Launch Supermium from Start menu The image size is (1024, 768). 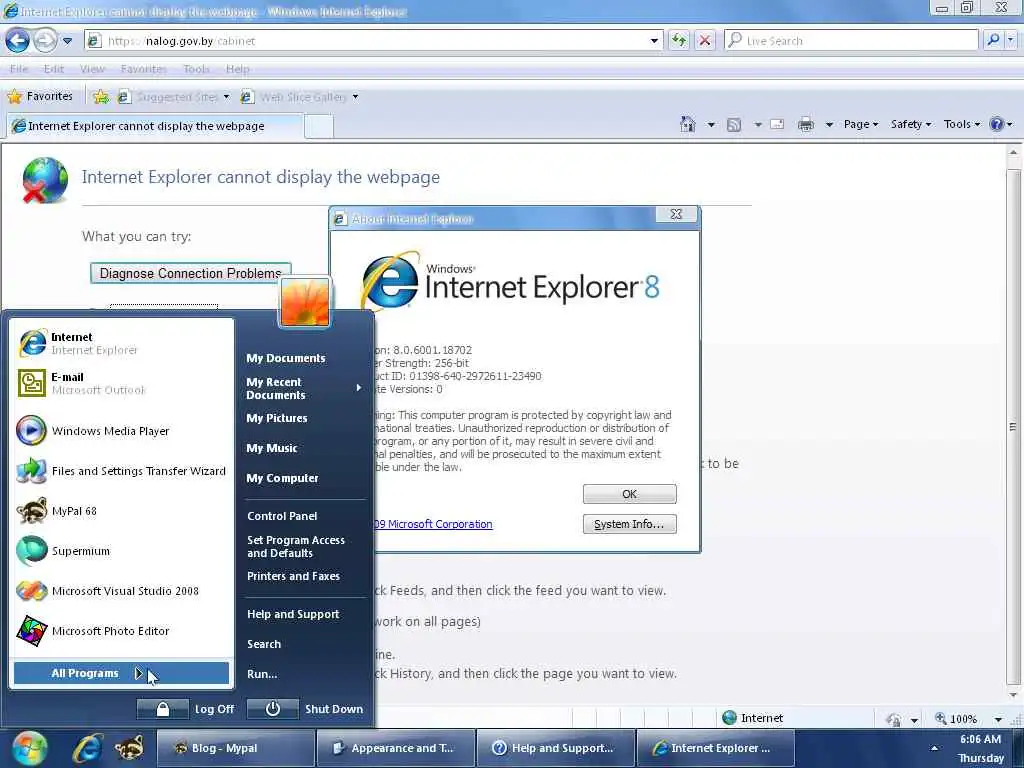(122, 551)
